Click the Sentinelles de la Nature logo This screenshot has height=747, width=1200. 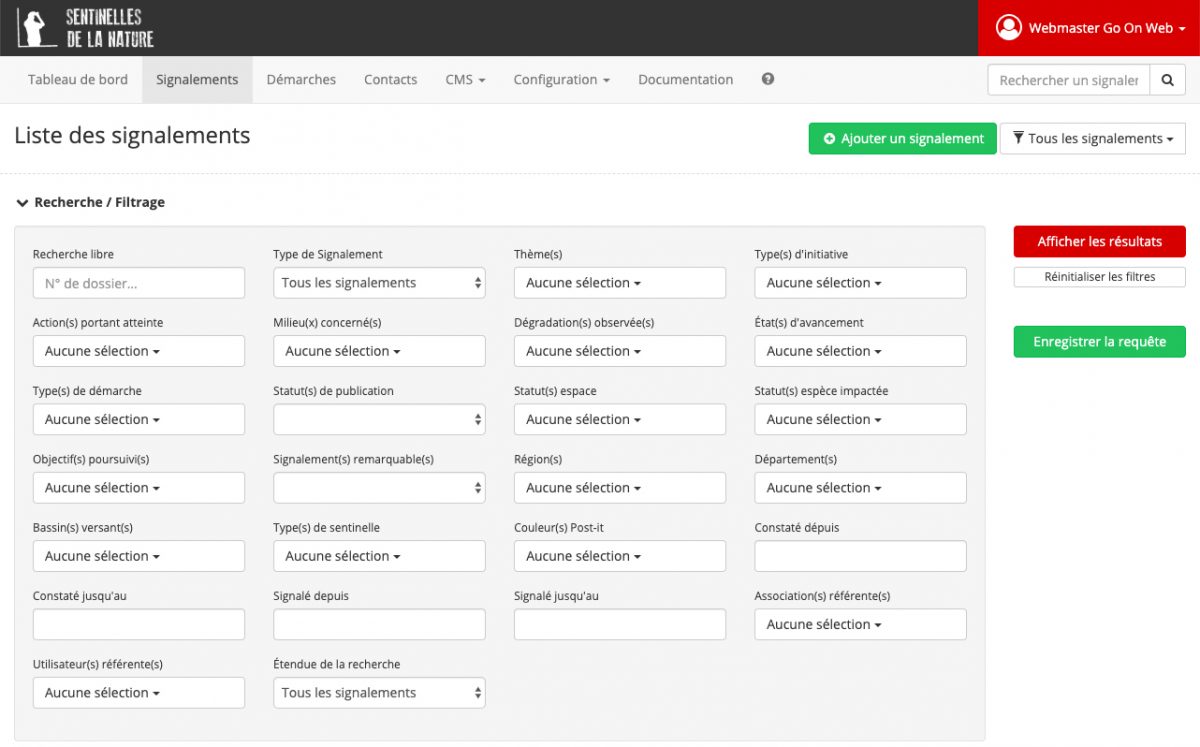(86, 28)
